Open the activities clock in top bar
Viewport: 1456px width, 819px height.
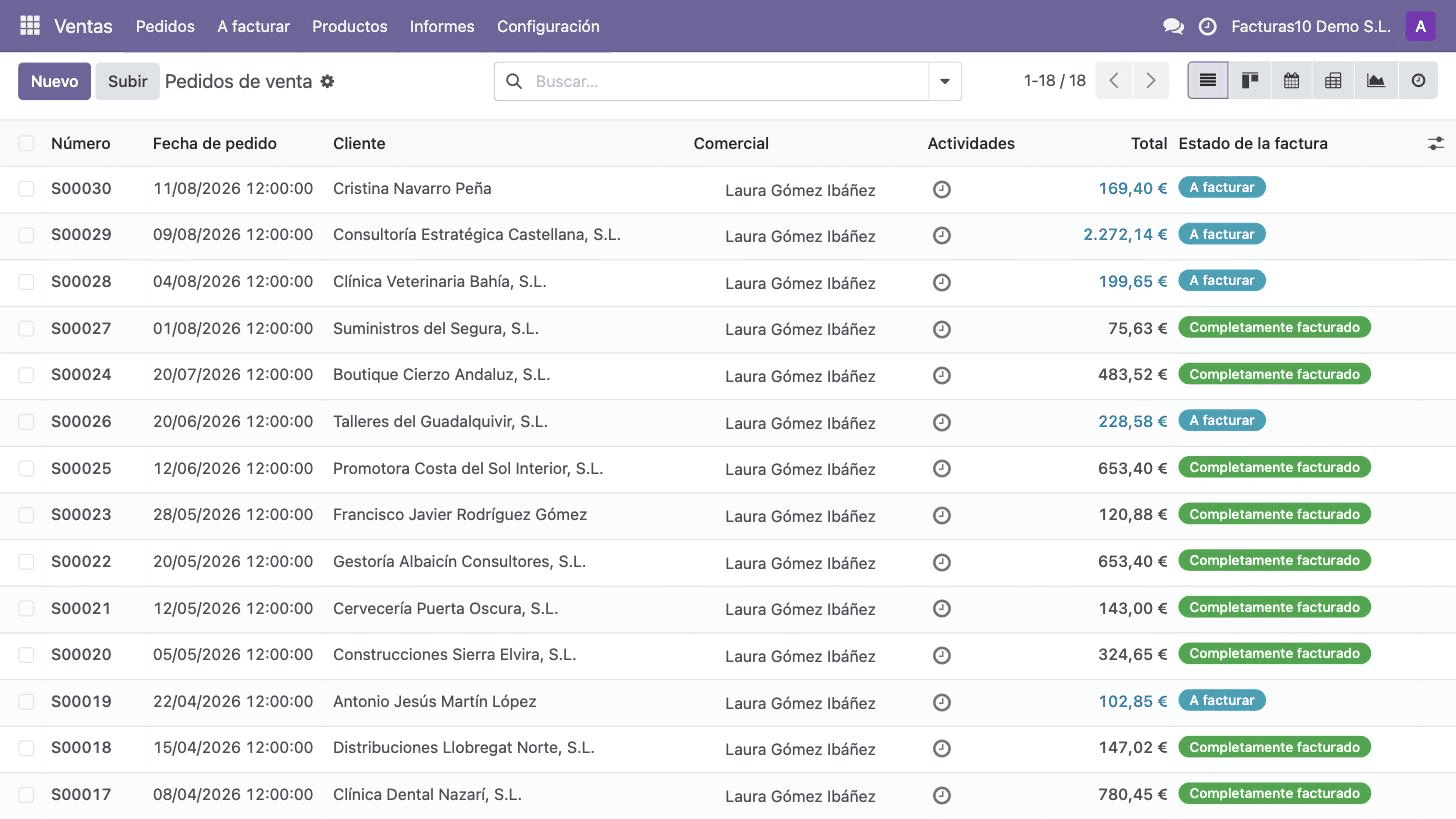(1208, 27)
